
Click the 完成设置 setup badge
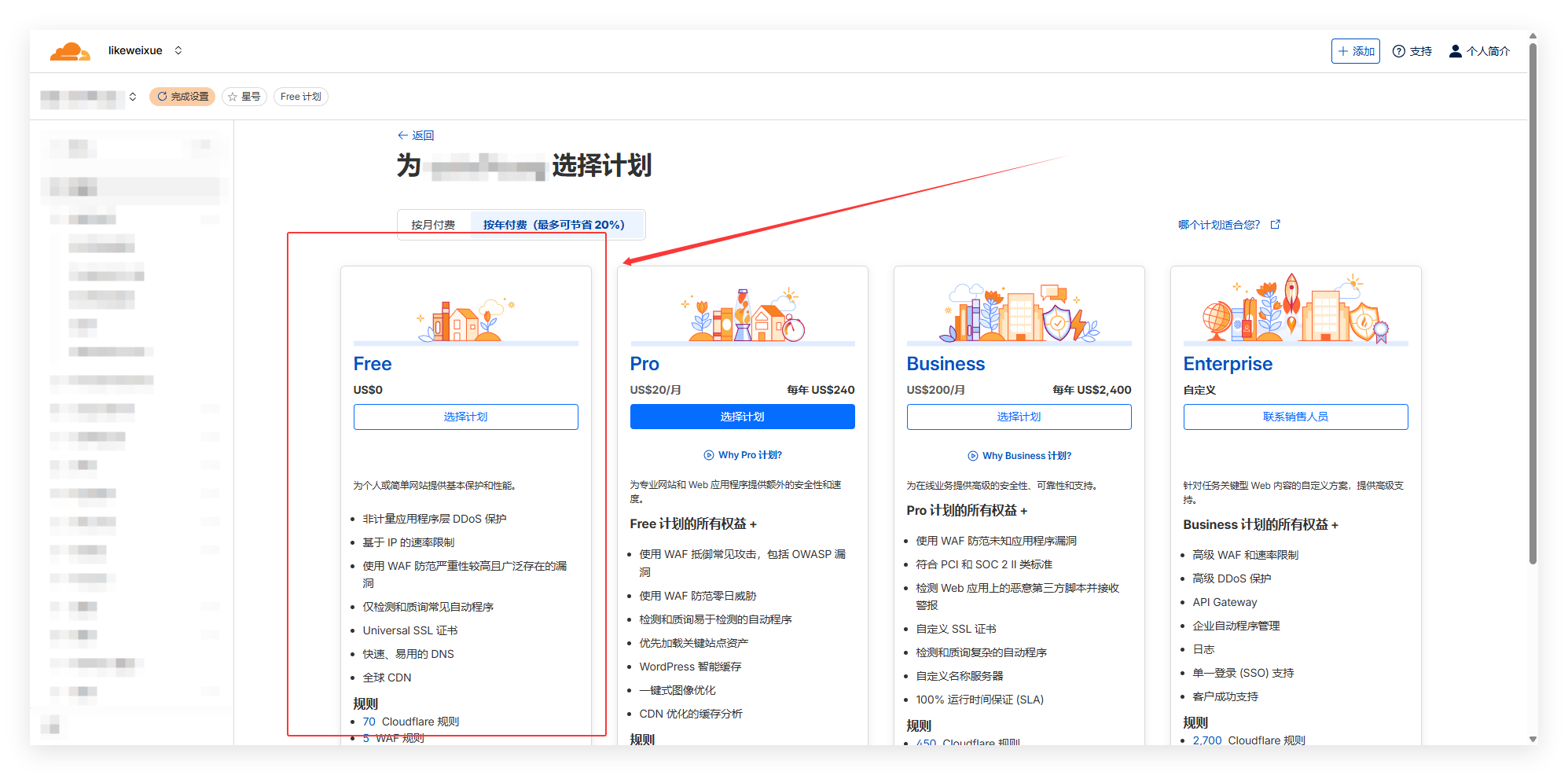pyautogui.click(x=182, y=96)
